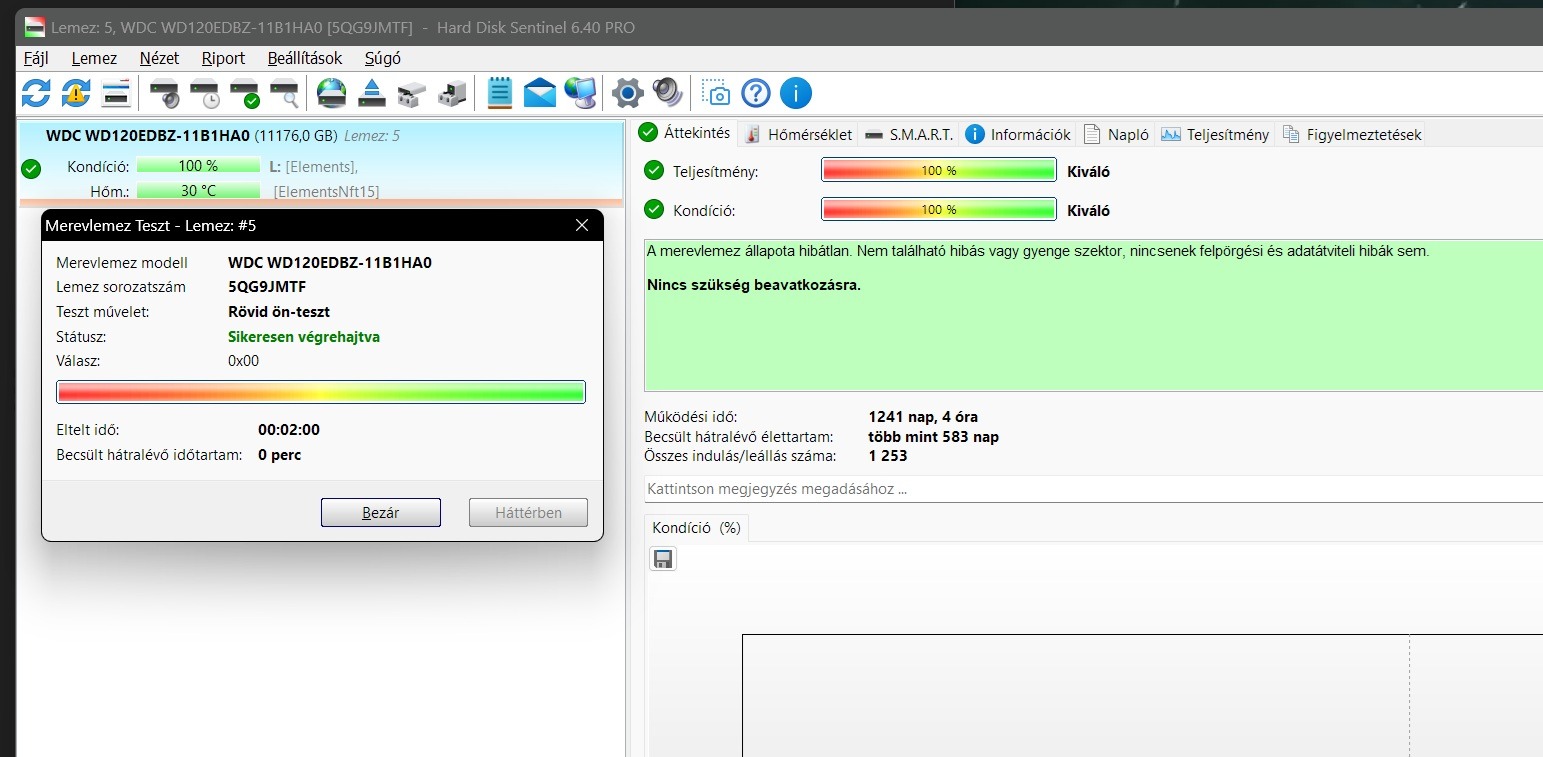Click the disk list panel toolbar icon

(x=116, y=93)
